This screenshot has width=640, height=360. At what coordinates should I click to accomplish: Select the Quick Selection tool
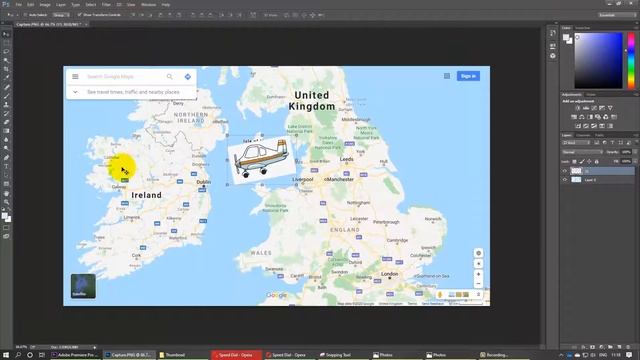[6, 60]
